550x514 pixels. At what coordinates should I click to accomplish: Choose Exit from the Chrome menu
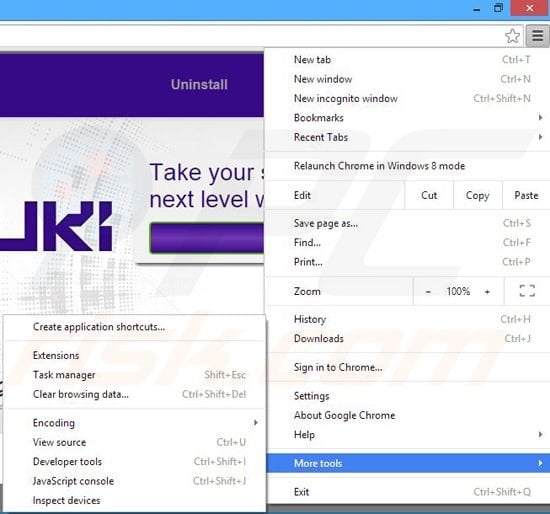(408, 492)
